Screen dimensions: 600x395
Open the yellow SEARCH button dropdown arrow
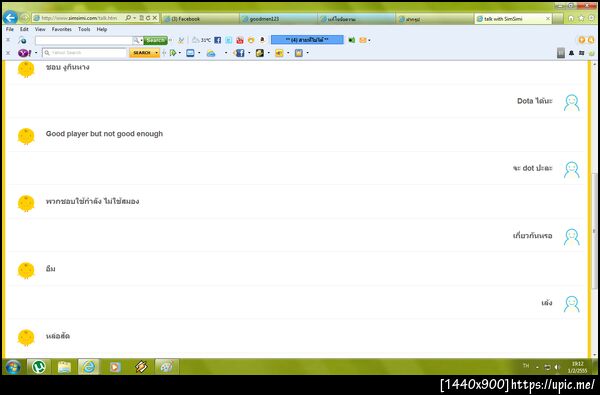click(157, 53)
